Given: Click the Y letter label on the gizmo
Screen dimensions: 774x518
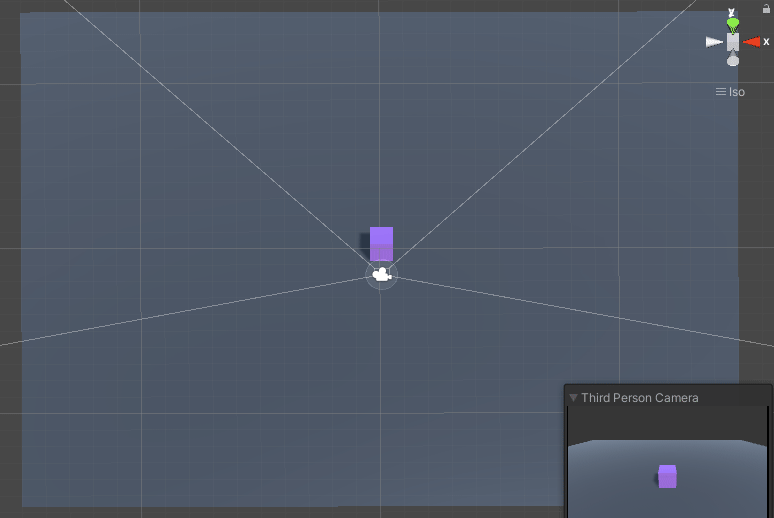Looking at the screenshot, I should pyautogui.click(x=732, y=12).
